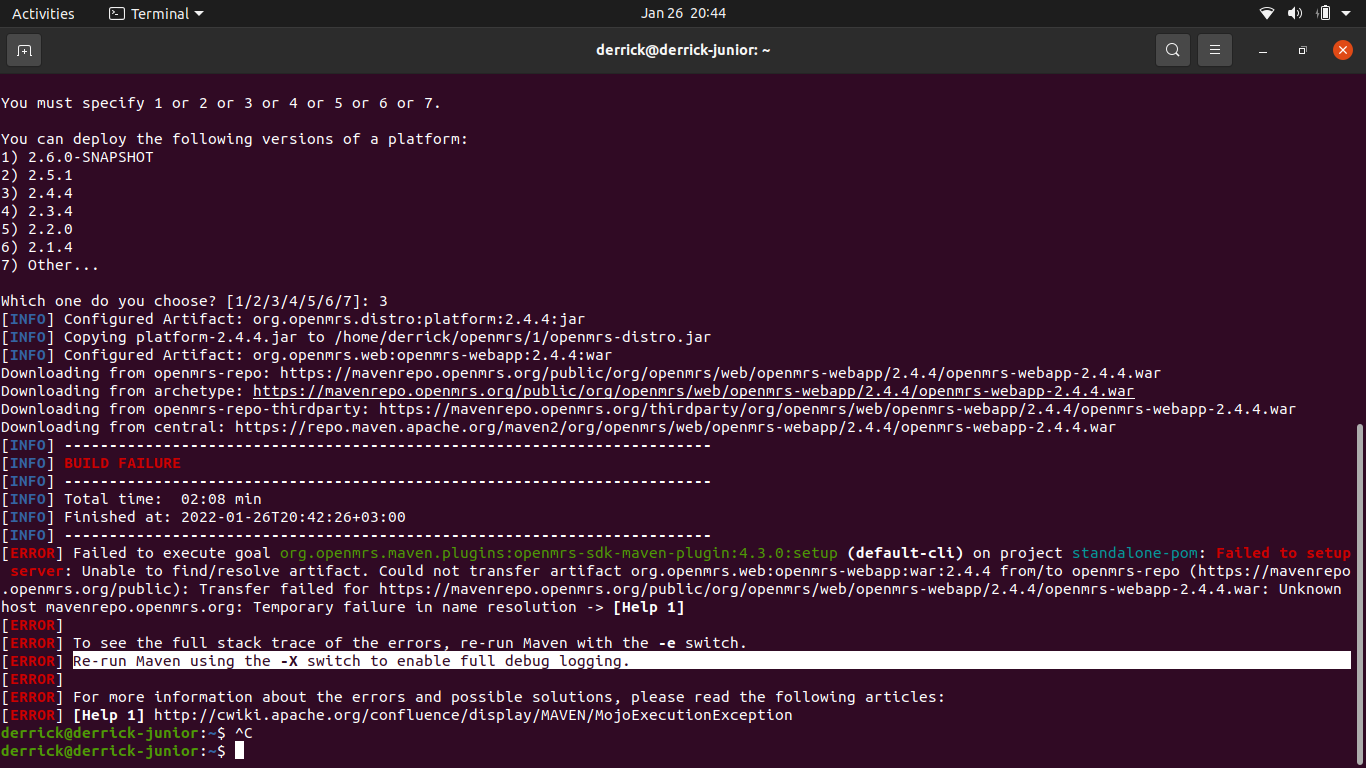Open the Activities overview
The width and height of the screenshot is (1366, 768).
point(43,13)
